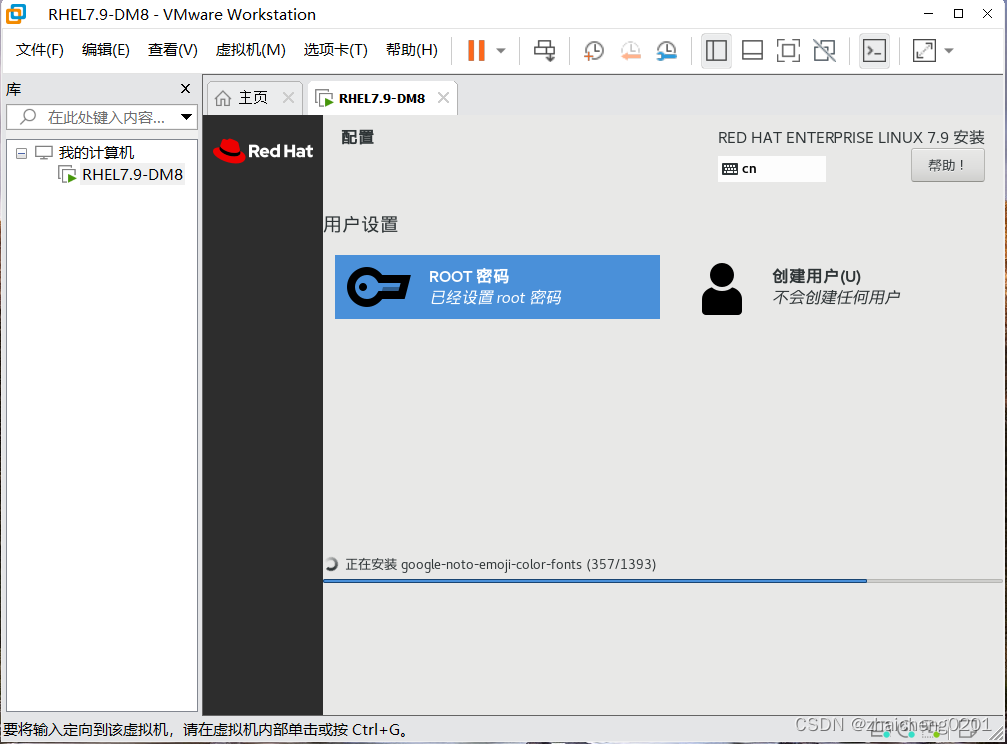Open the power options dropdown arrow
1007x744 pixels.
[x=501, y=50]
